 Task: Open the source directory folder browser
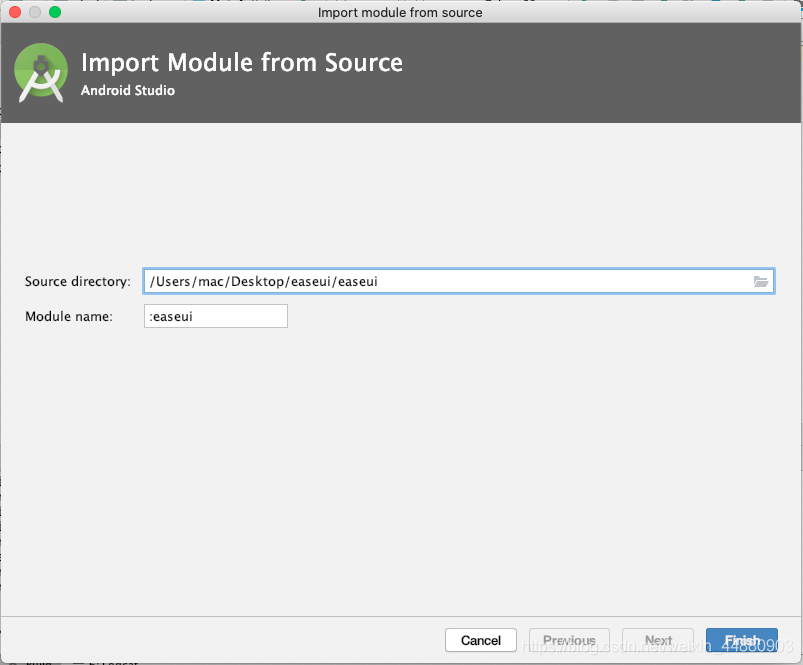[760, 281]
